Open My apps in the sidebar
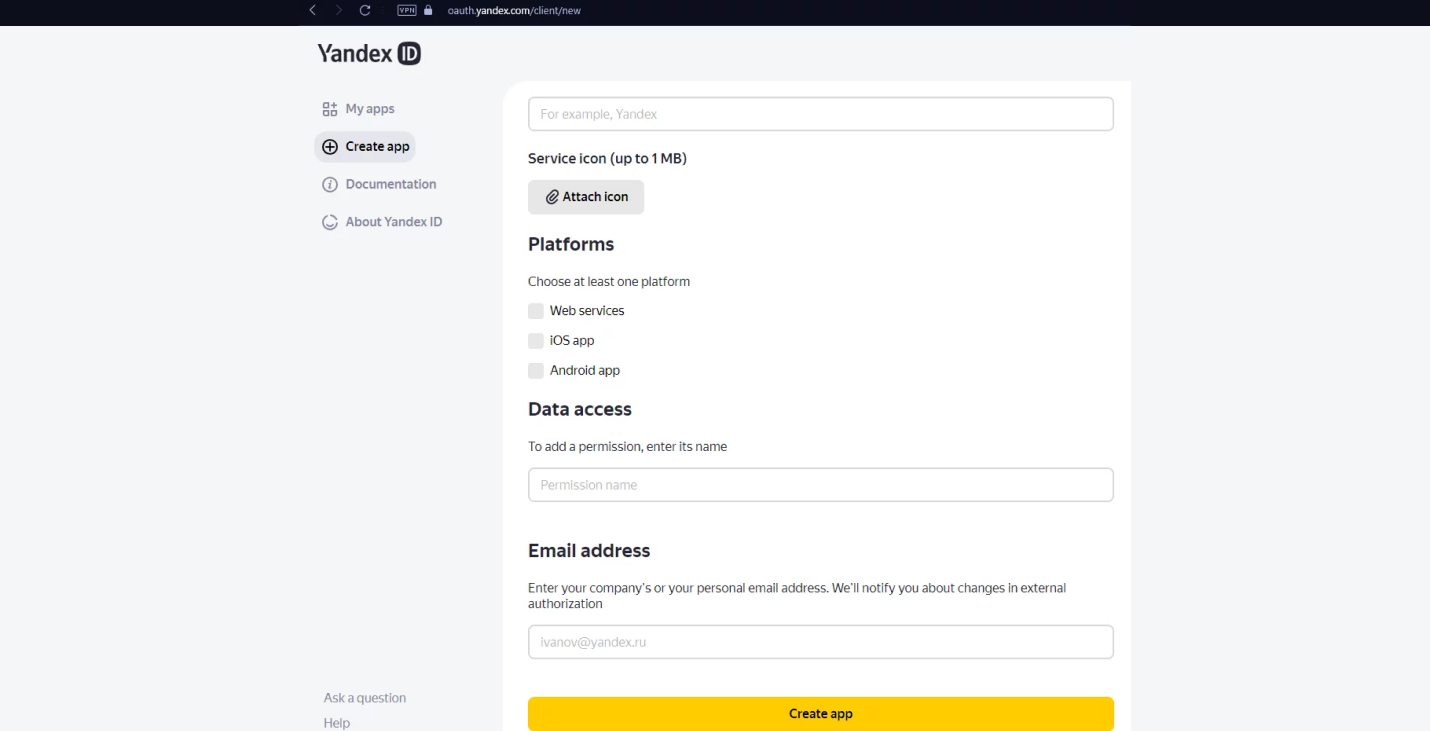Image resolution: width=1430 pixels, height=731 pixels. tap(370, 109)
